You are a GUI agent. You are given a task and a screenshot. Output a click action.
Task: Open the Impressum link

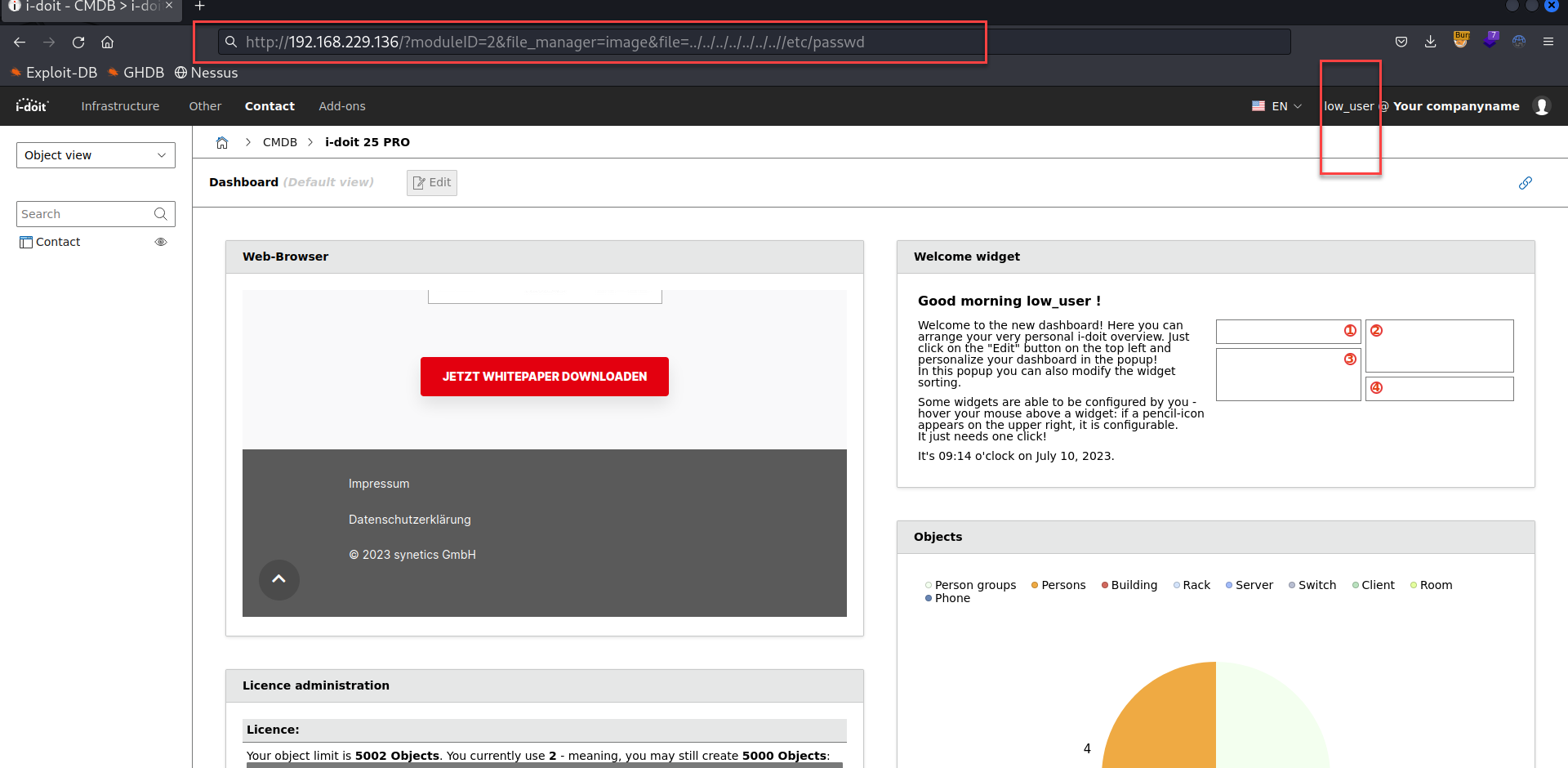pyautogui.click(x=379, y=484)
